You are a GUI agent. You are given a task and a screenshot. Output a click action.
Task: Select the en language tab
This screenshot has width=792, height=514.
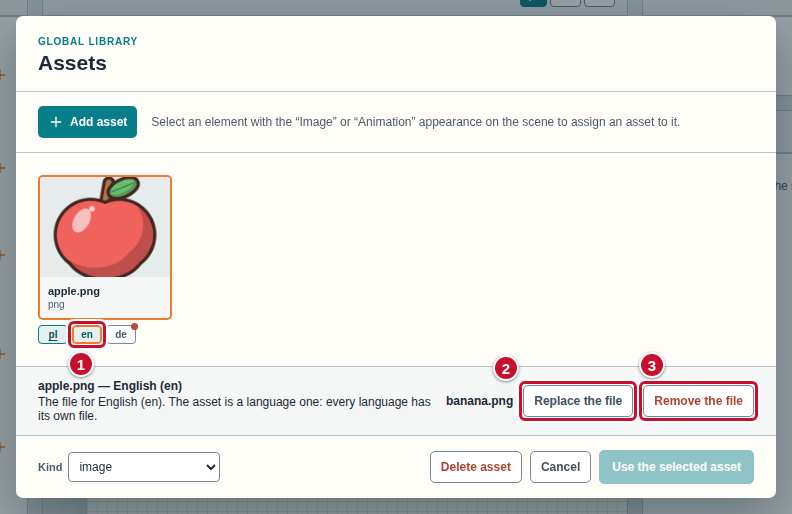87,334
